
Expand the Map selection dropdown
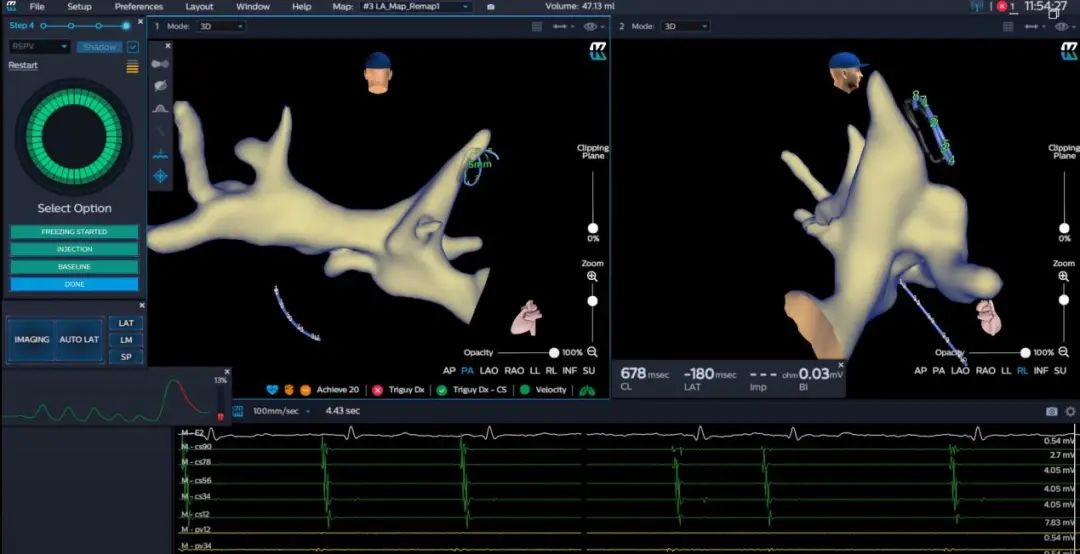tap(416, 7)
